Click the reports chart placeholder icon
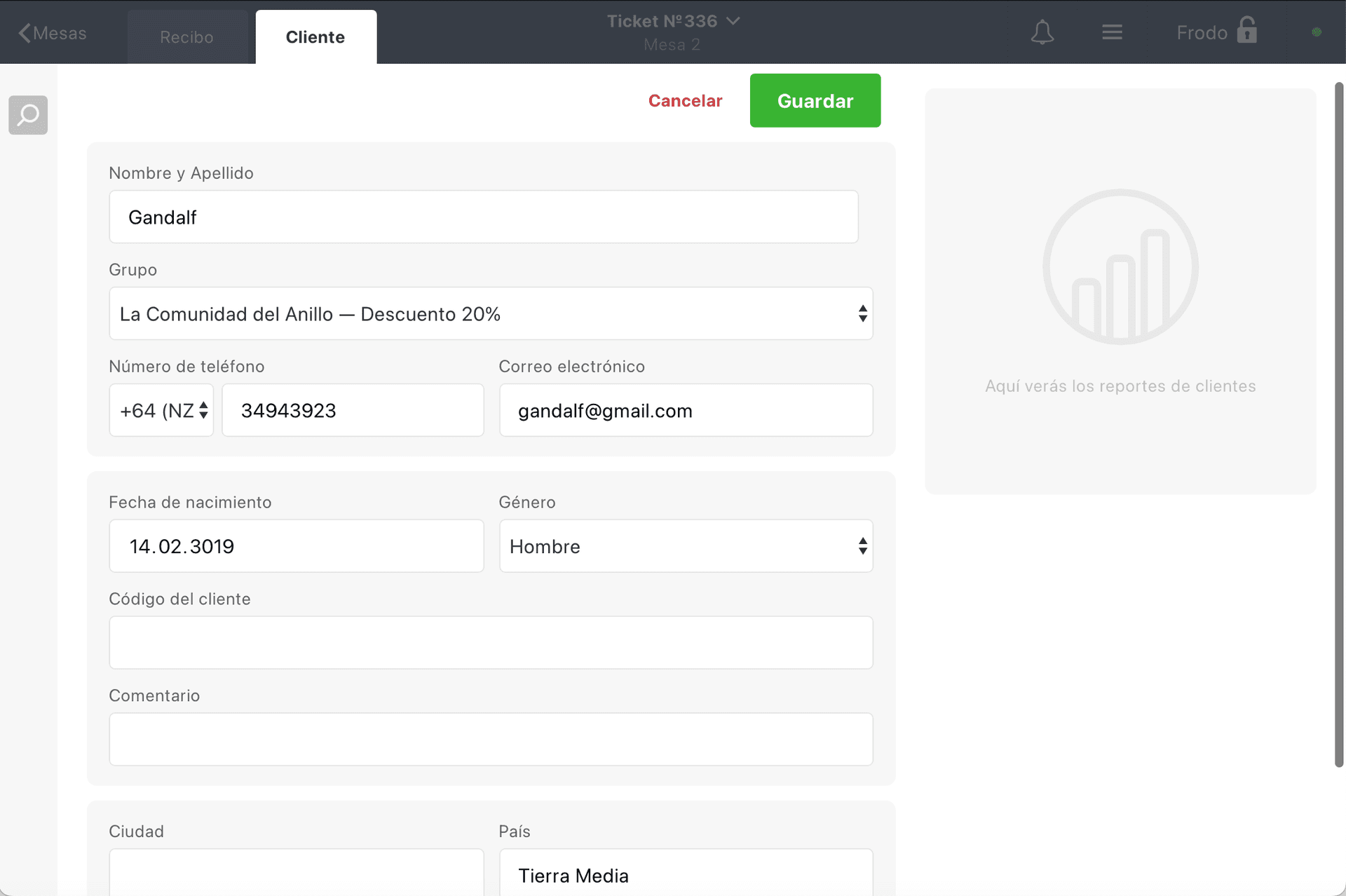 1120,266
